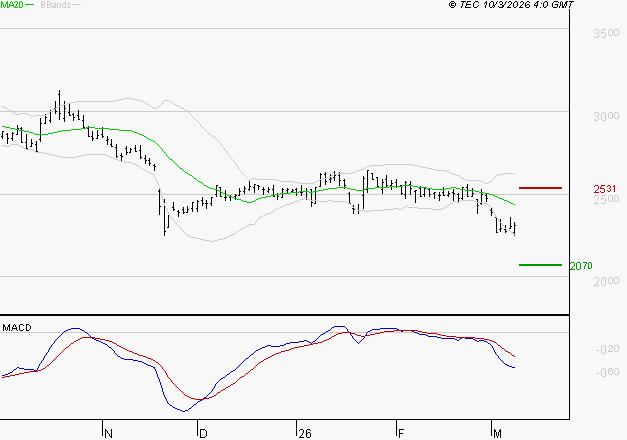Click the 26 year axis marker
This screenshot has width=627, height=440.
[x=305, y=434]
